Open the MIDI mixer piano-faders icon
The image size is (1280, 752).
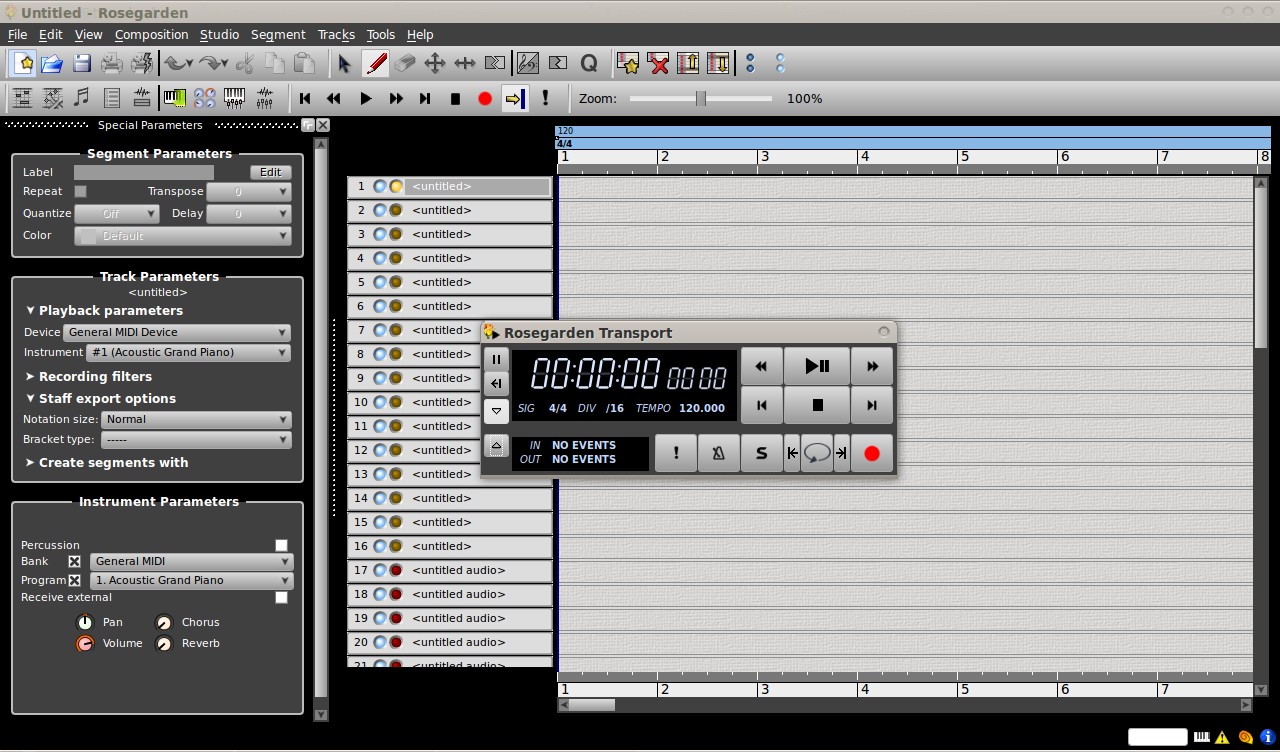(235, 98)
